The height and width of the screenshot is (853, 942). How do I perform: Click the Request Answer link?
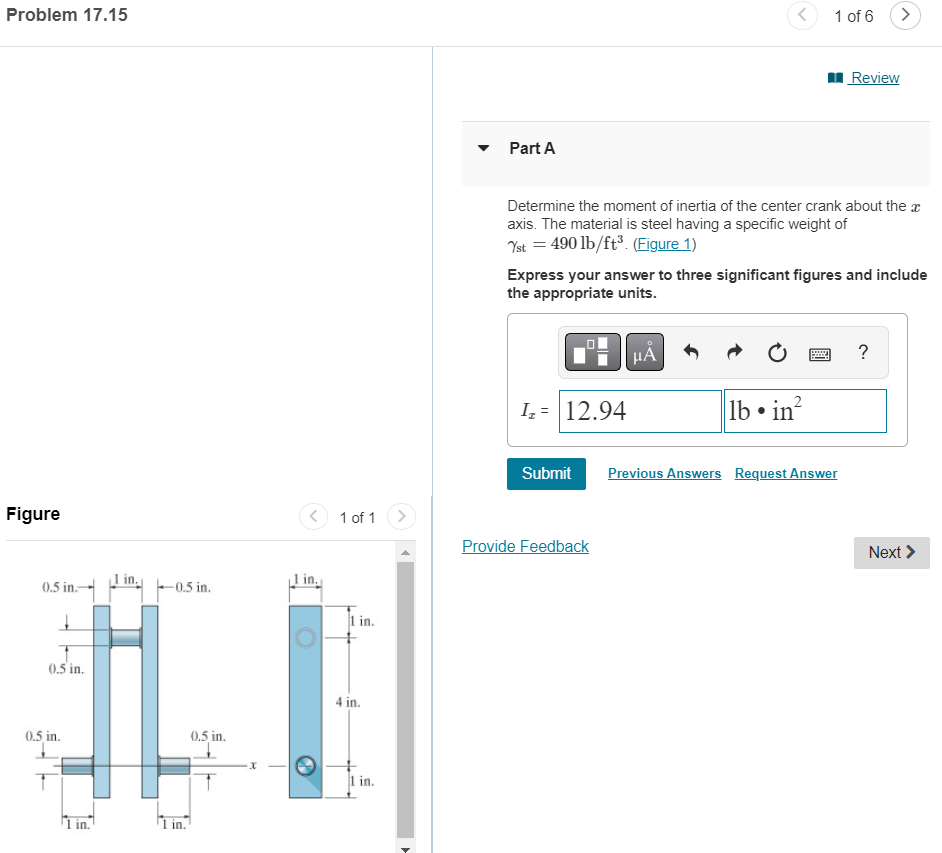[x=786, y=473]
